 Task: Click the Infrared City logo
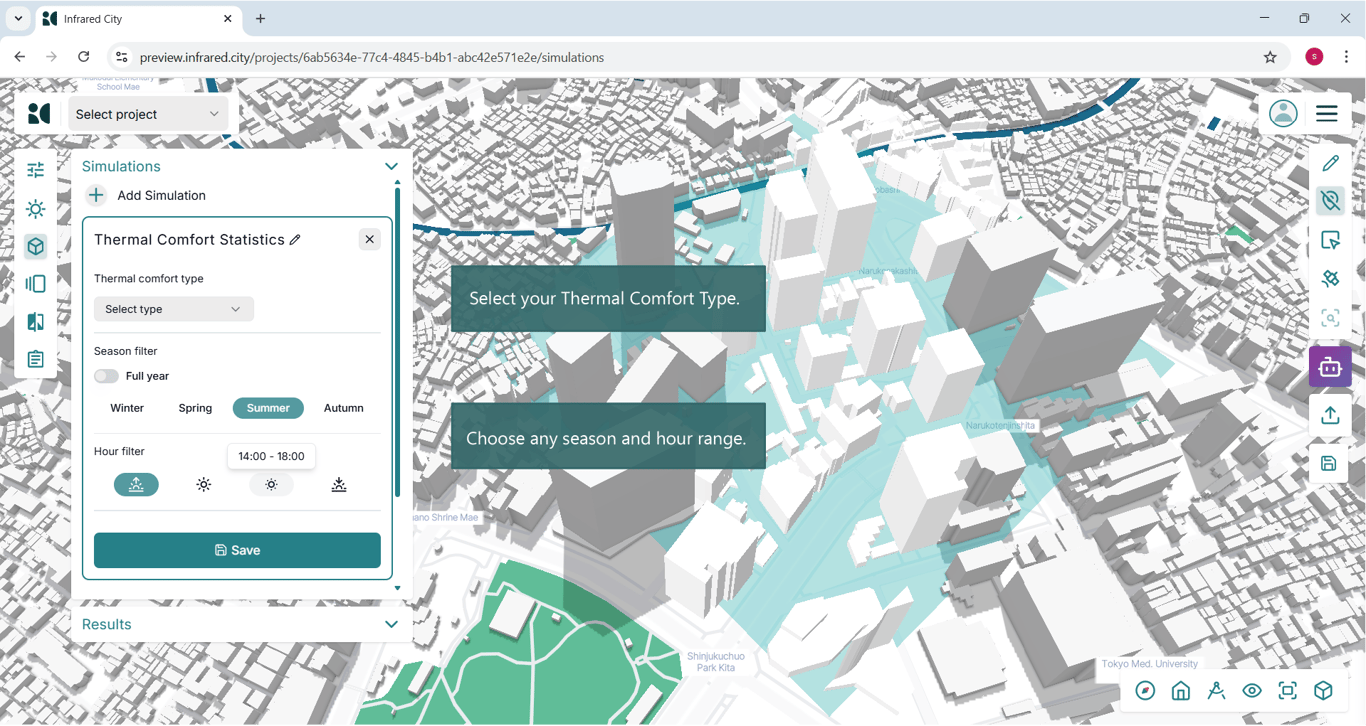39,114
